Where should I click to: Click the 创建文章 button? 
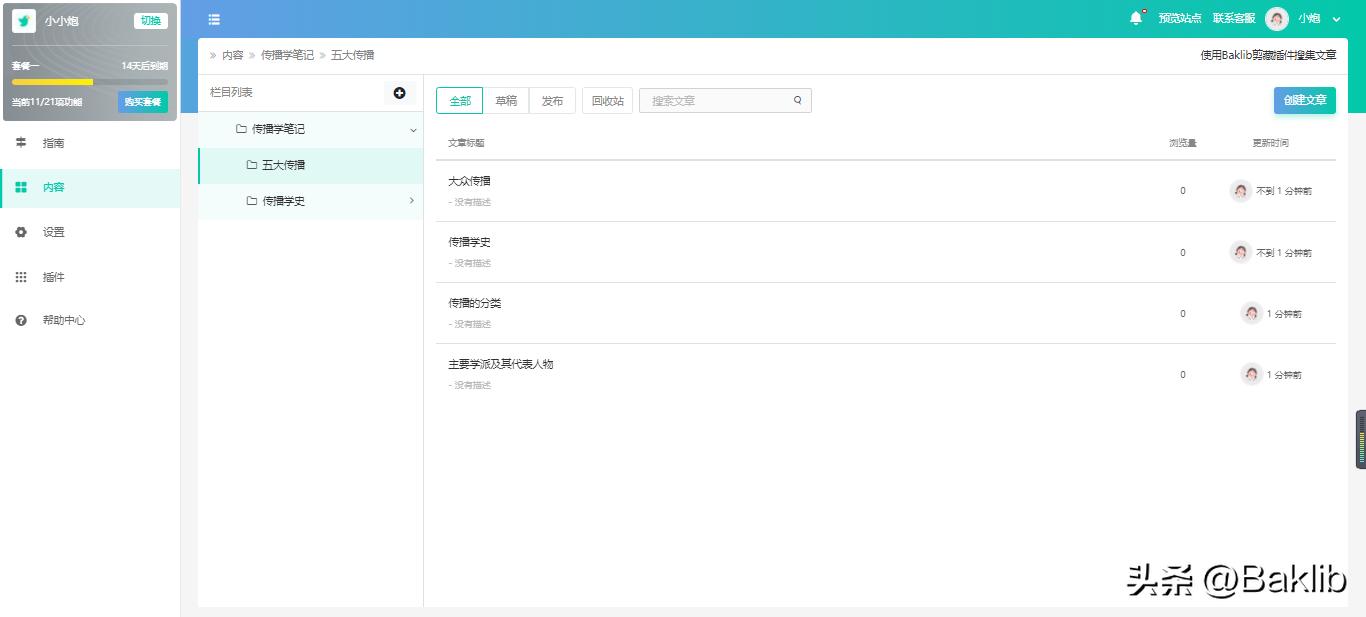1304,100
